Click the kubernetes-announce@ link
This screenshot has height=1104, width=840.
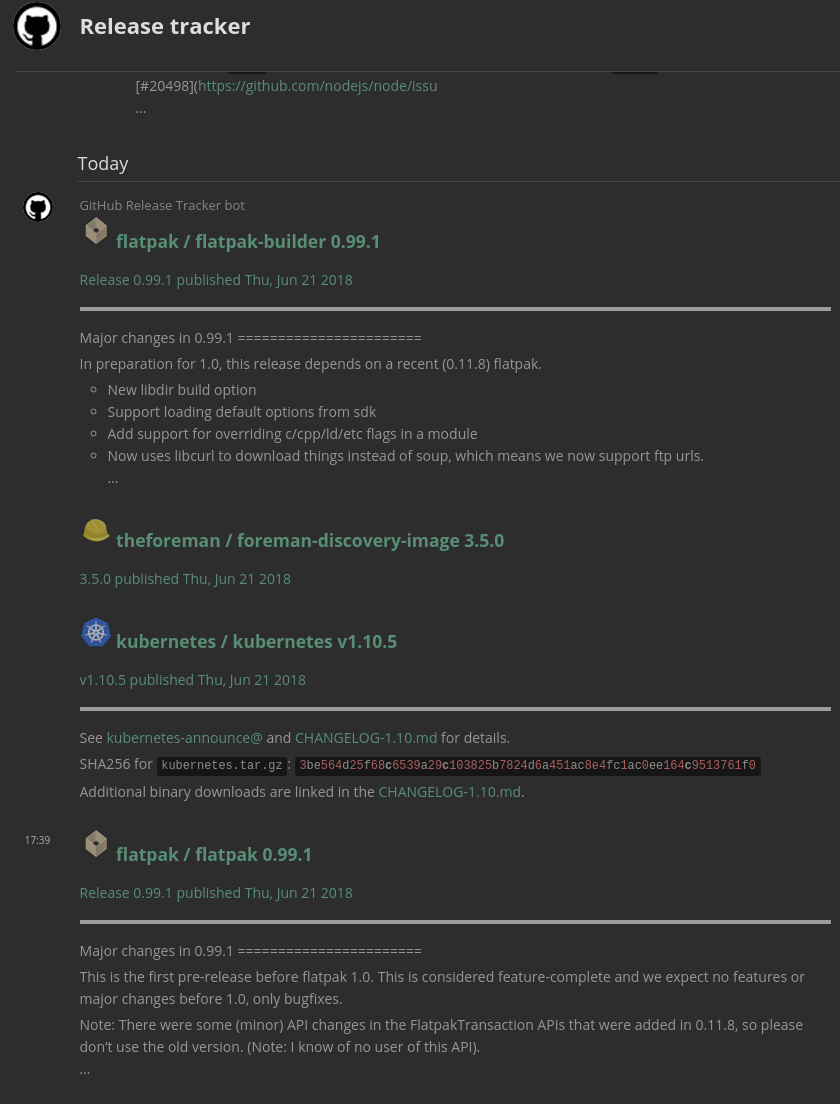tap(185, 738)
